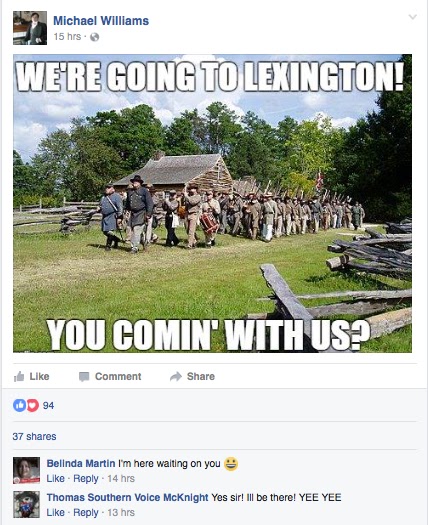View the 94 reactions count

[x=48, y=405]
